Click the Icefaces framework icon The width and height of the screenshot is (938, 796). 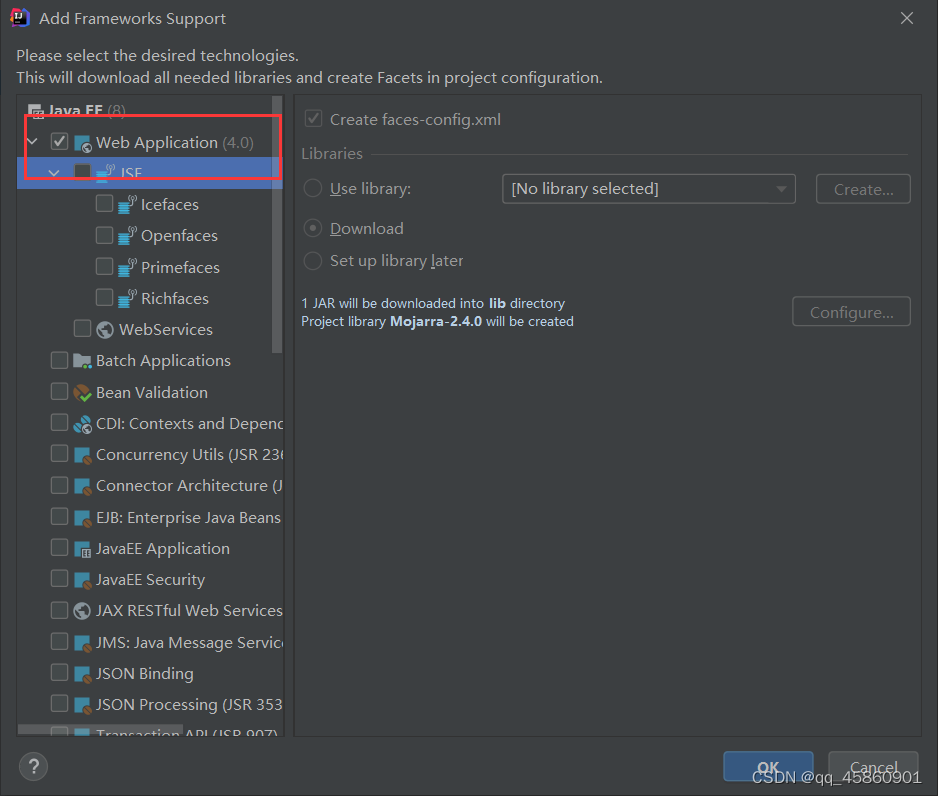click(127, 205)
